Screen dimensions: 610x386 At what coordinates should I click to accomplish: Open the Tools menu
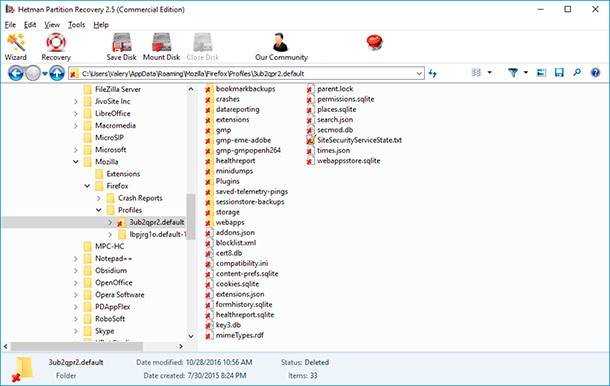point(76,25)
